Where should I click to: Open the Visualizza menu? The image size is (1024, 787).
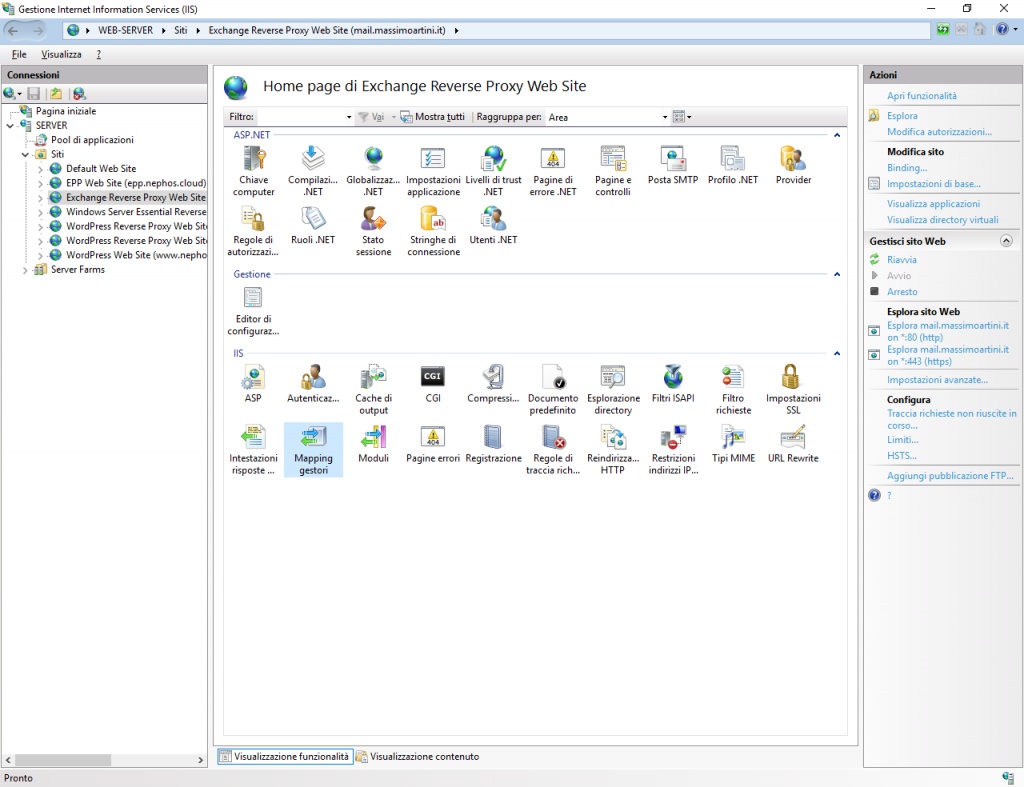click(61, 54)
